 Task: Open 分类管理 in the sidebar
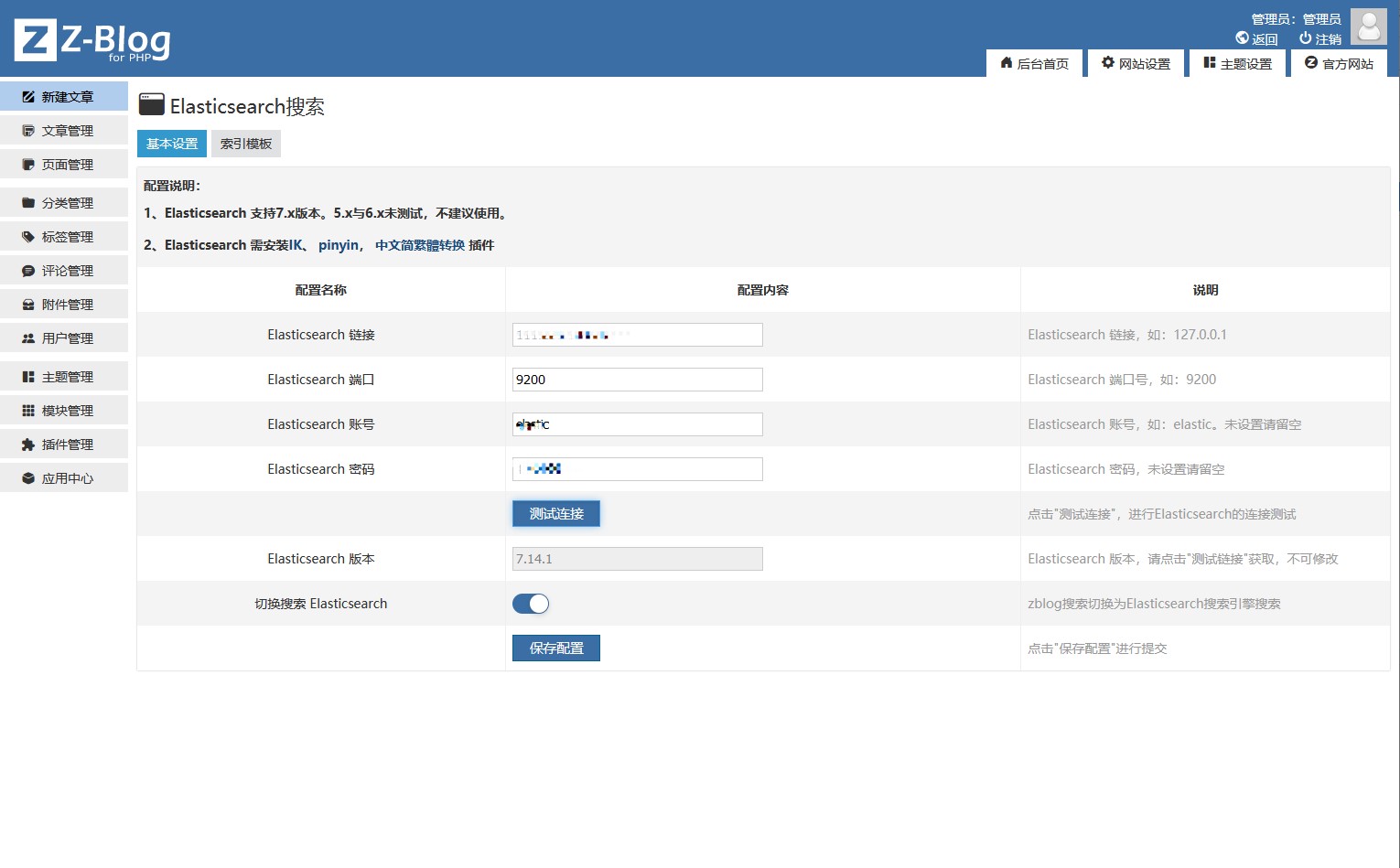(x=64, y=203)
